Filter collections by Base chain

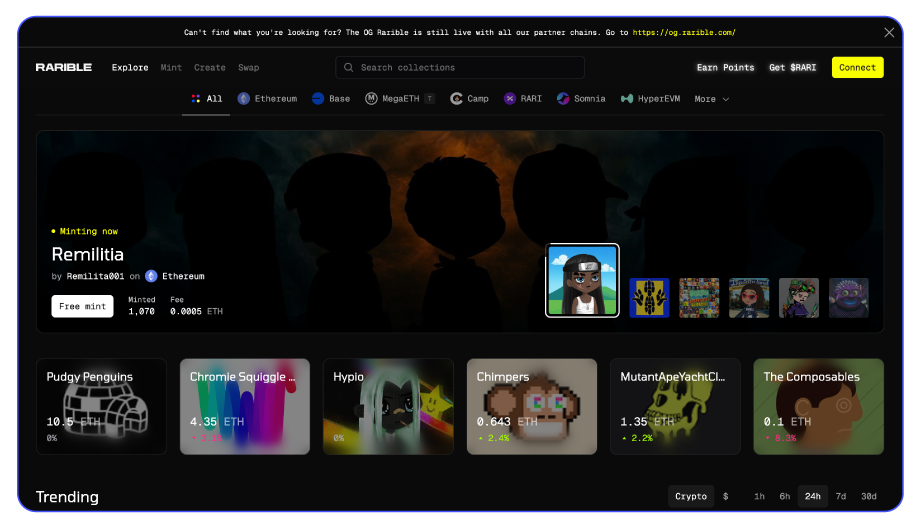(331, 99)
